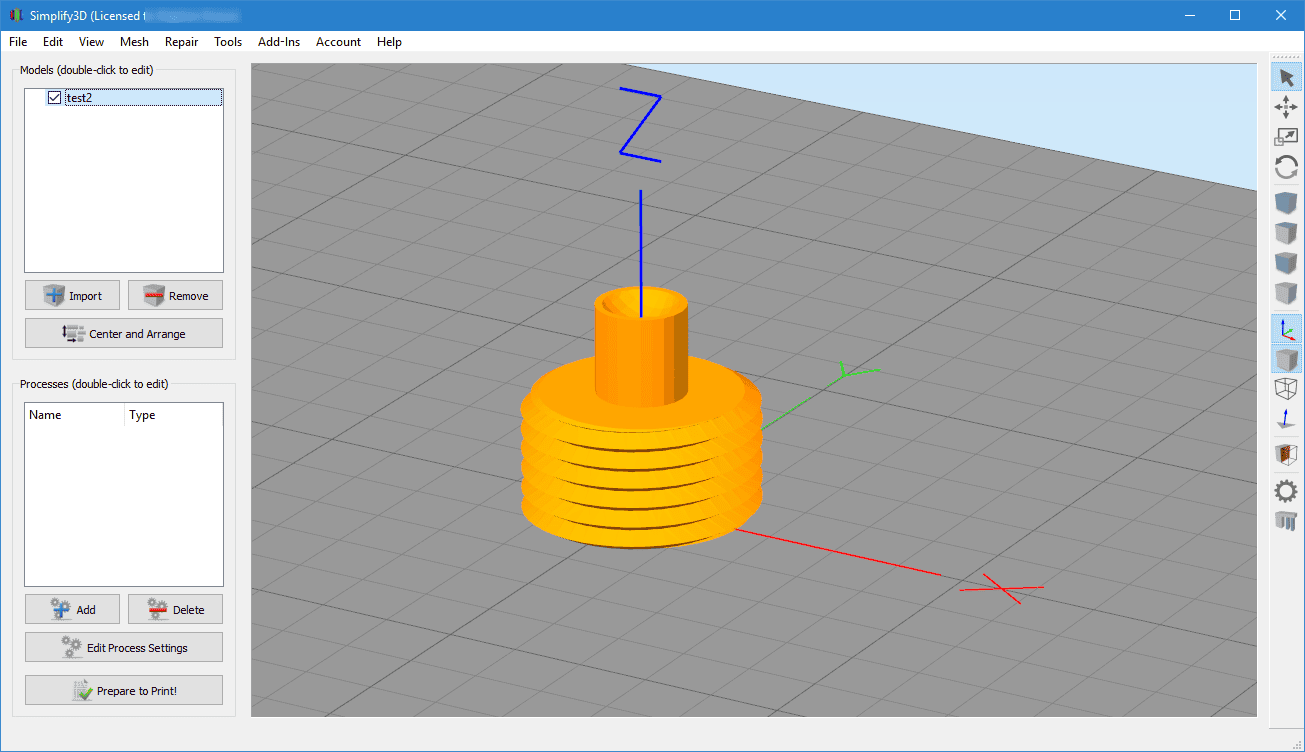Open the gear settings icon in right toolbar
Viewport: 1305px width, 752px height.
[x=1286, y=491]
